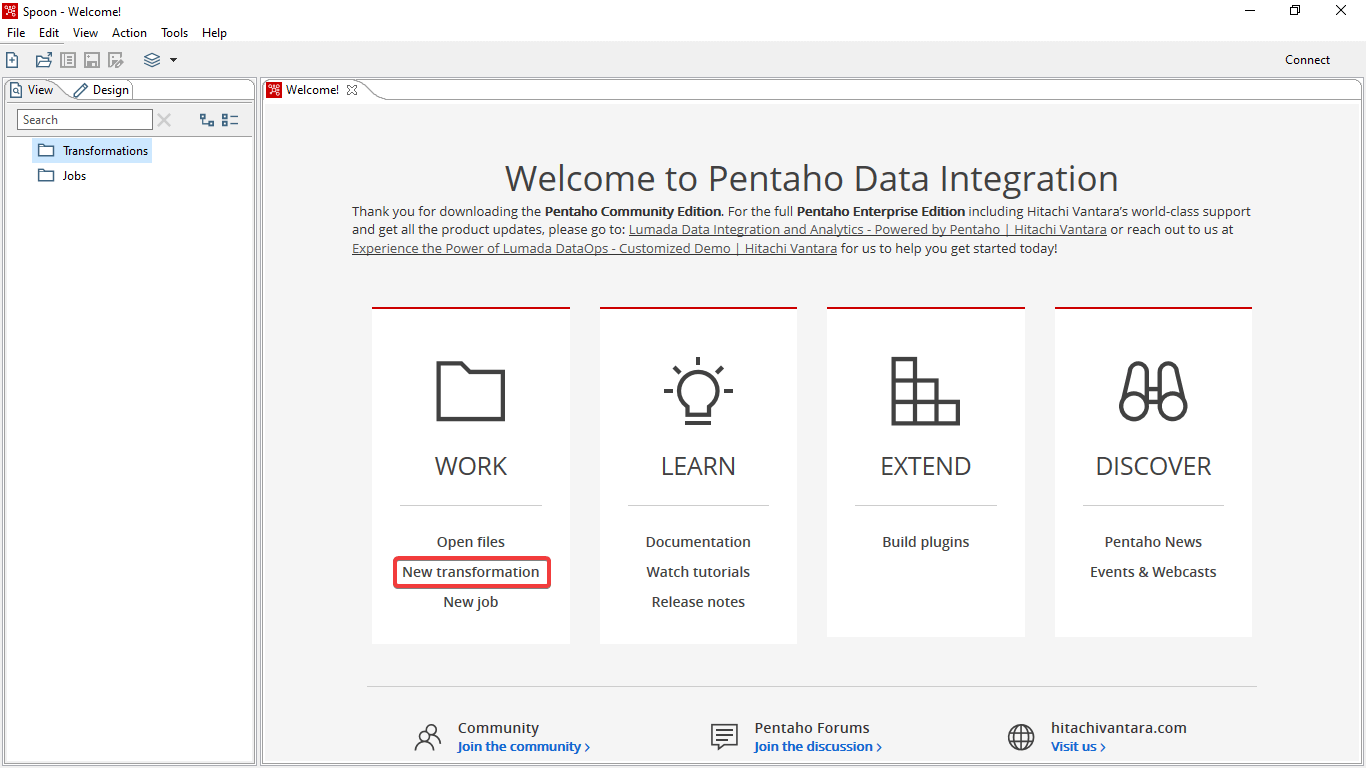Click inside the Search input field
This screenshot has height=768, width=1366.
pos(85,120)
